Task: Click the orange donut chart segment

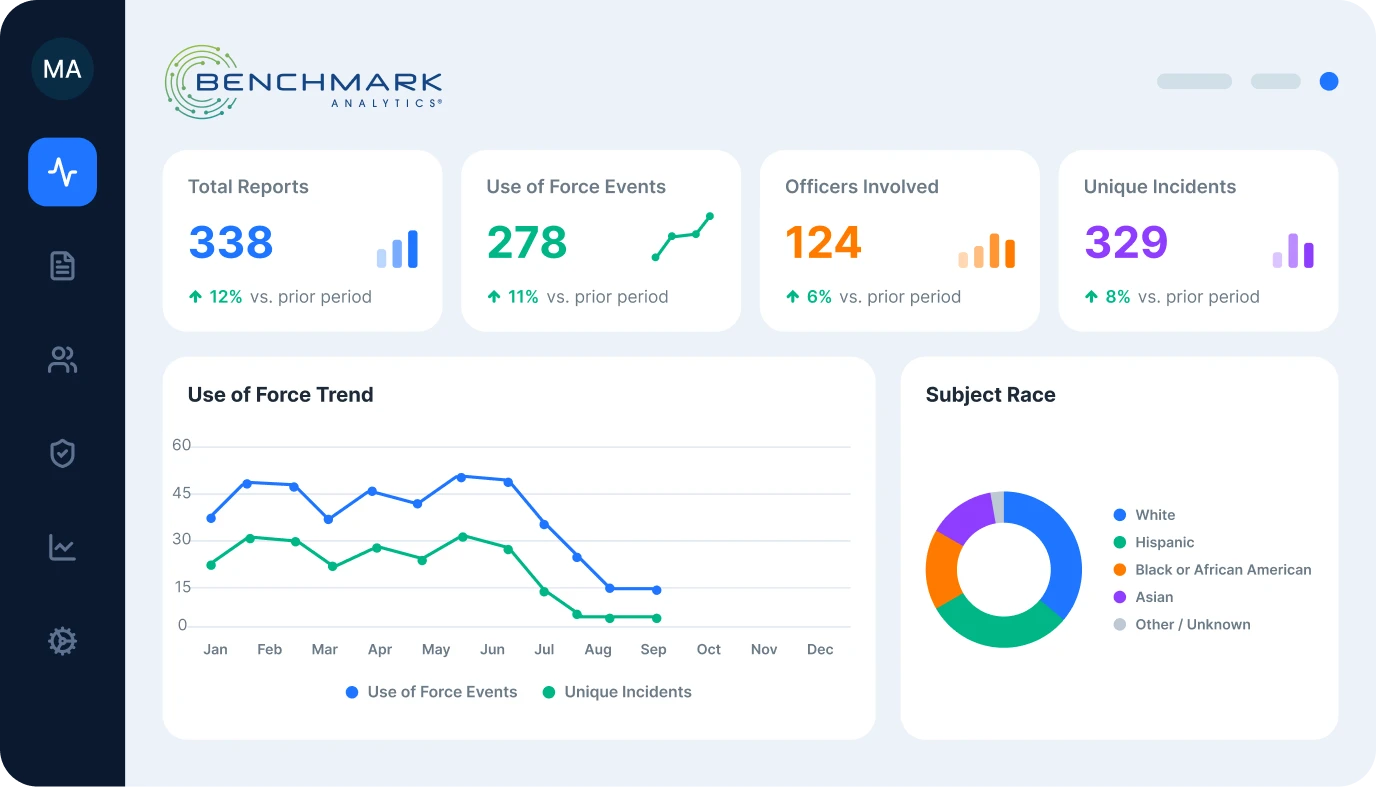Action: pos(941,568)
